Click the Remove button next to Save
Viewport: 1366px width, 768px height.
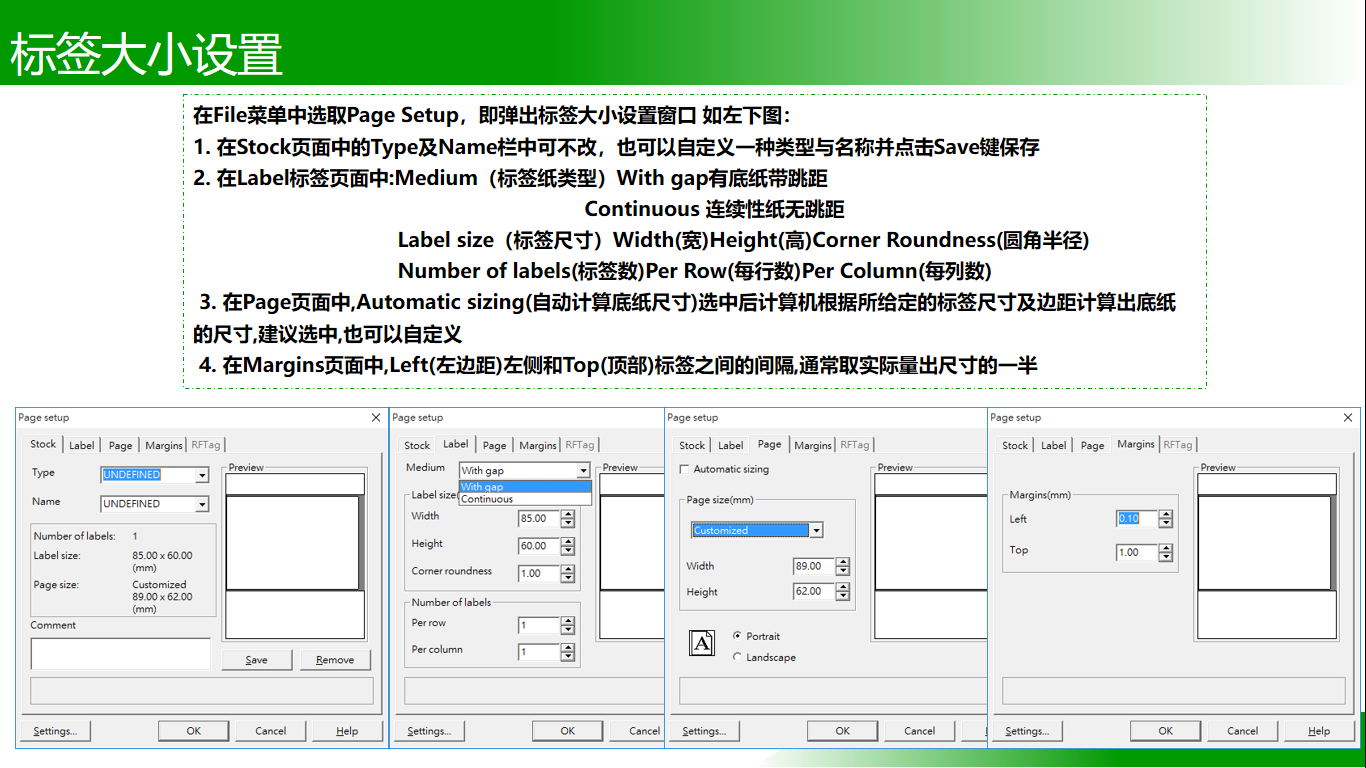[x=336, y=659]
